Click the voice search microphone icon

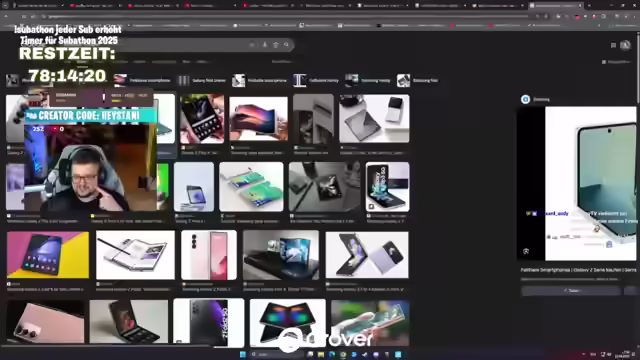pos(264,45)
